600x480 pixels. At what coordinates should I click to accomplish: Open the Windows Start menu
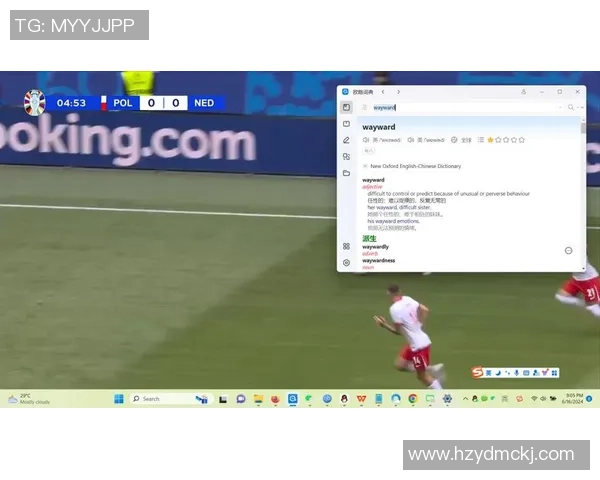[119, 398]
